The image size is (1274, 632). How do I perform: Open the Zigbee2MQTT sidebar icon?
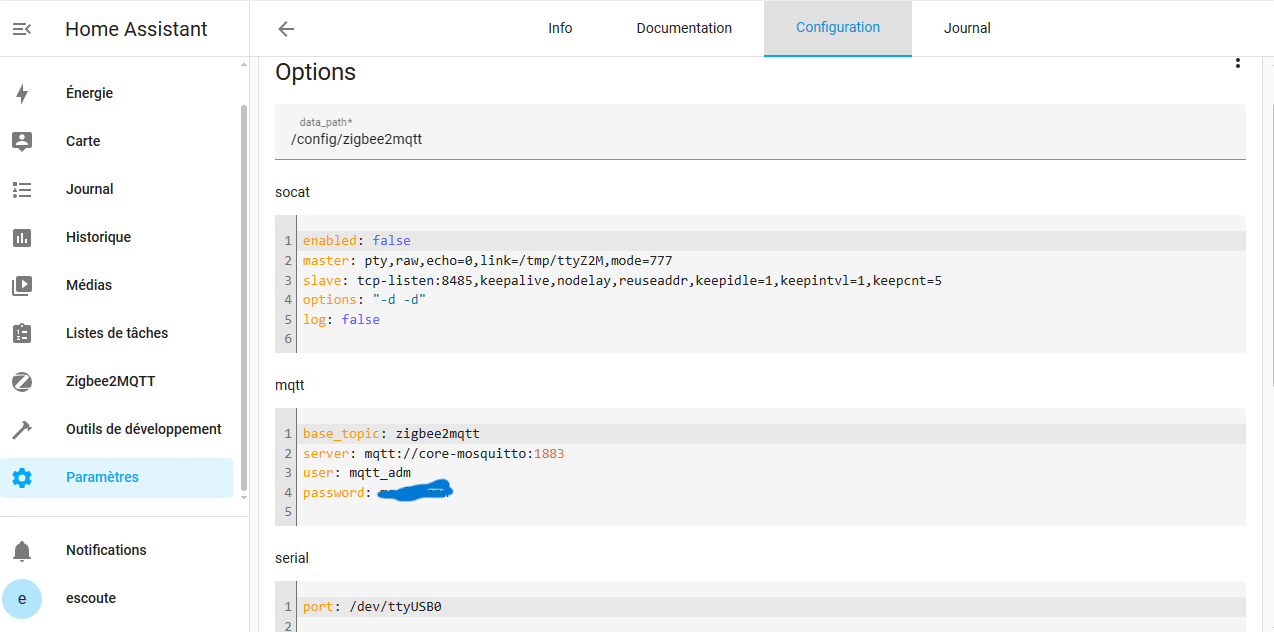pos(22,381)
